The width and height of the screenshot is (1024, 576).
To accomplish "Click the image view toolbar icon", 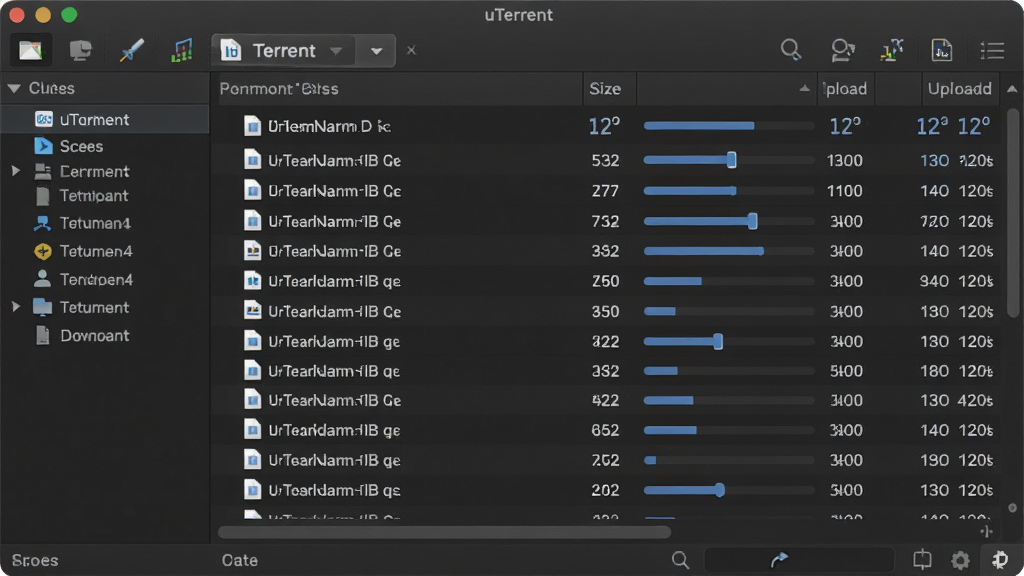I will click(x=31, y=50).
